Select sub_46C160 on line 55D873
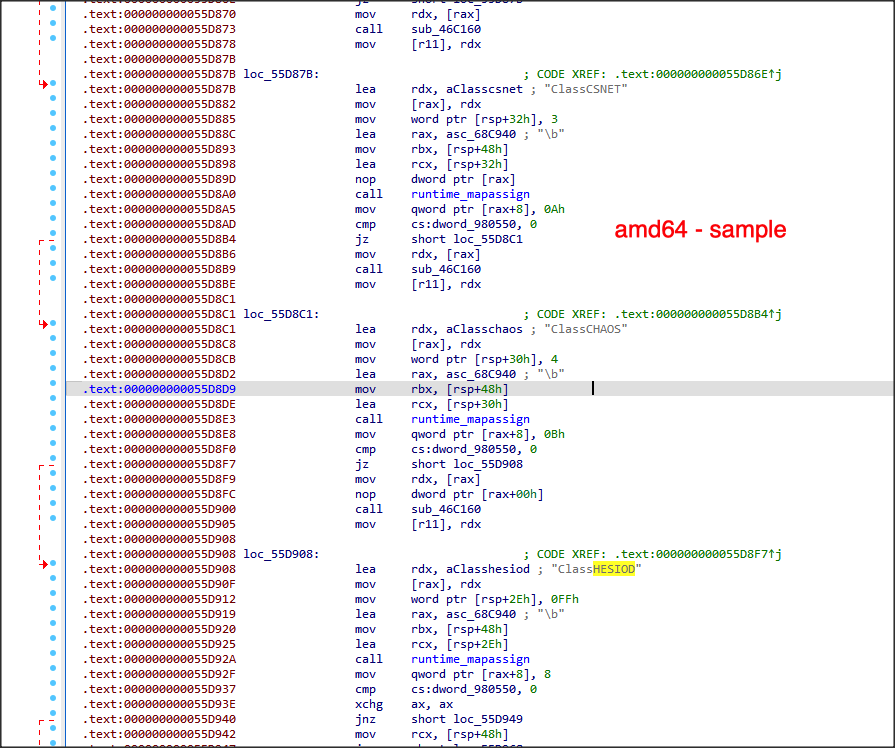This screenshot has height=748, width=895. pyautogui.click(x=446, y=29)
